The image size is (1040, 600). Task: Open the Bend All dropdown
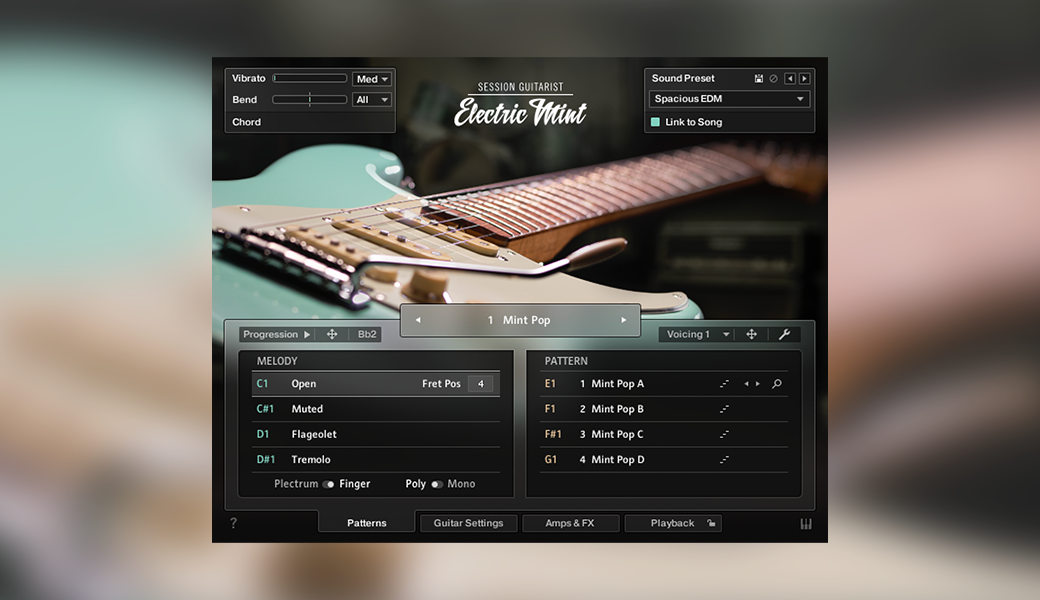point(371,99)
